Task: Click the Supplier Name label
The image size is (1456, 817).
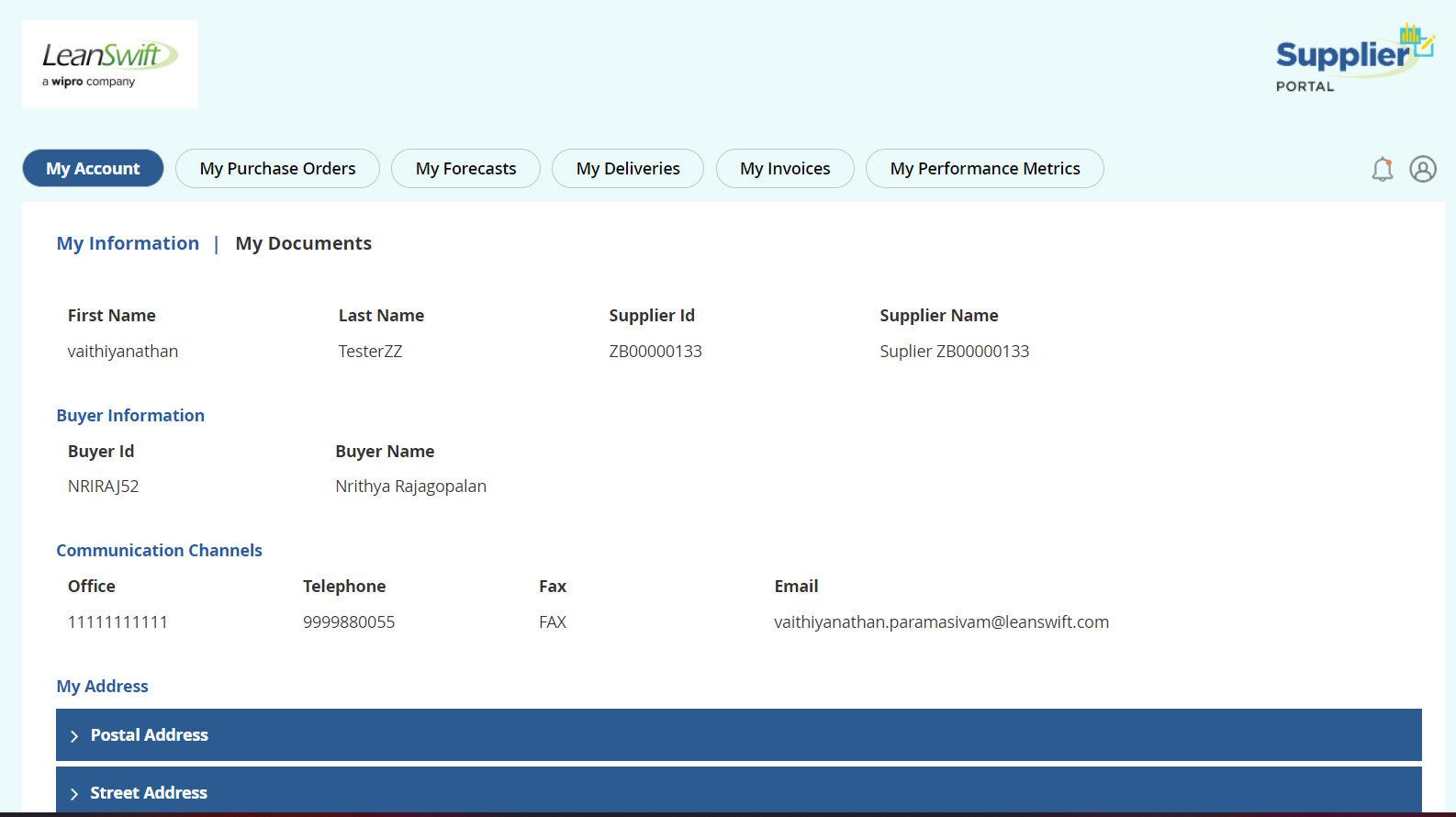Action: point(939,316)
